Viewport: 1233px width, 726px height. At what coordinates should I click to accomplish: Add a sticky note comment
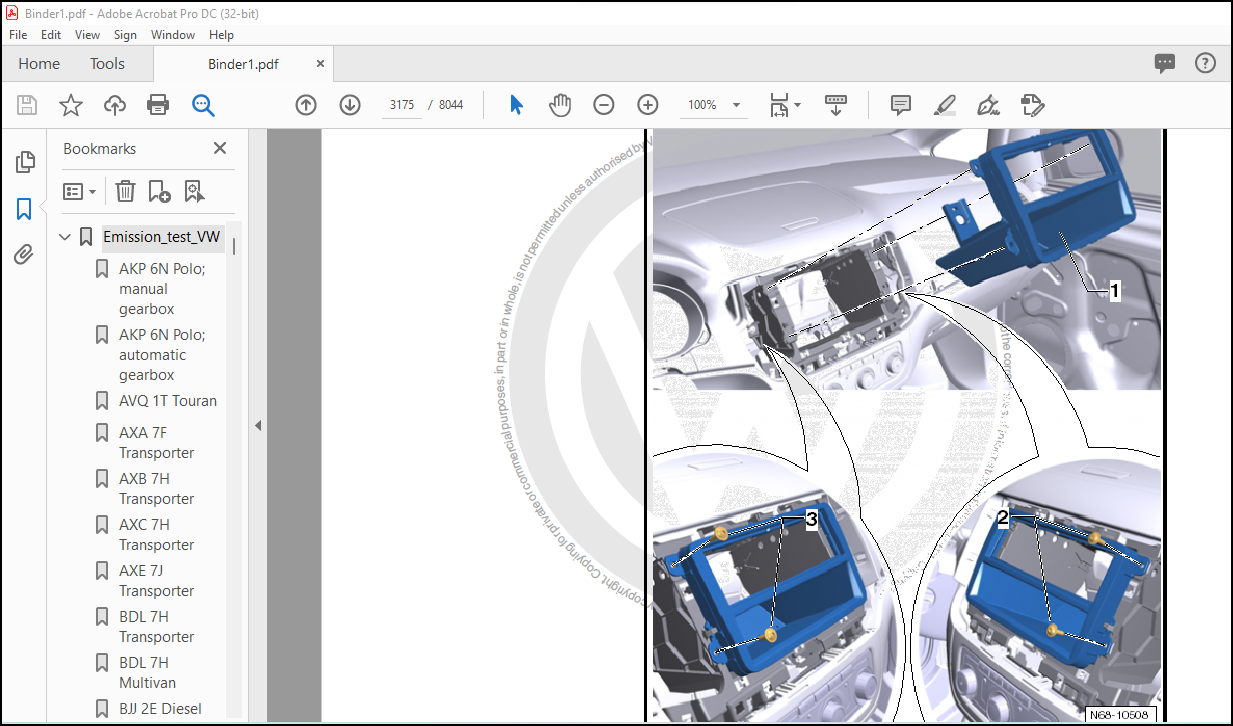pyautogui.click(x=900, y=105)
